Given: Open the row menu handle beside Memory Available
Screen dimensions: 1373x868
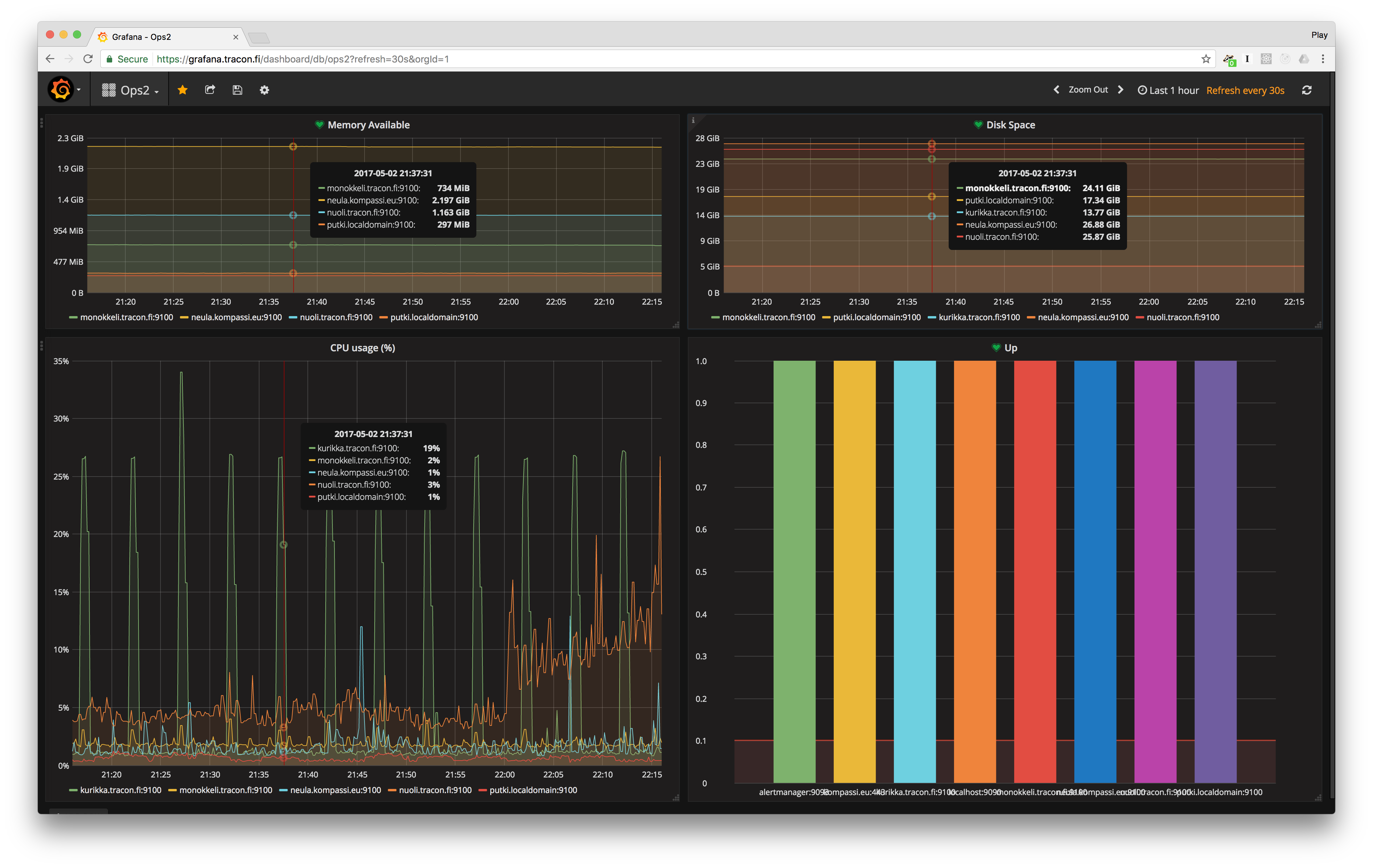Looking at the screenshot, I should tap(42, 123).
